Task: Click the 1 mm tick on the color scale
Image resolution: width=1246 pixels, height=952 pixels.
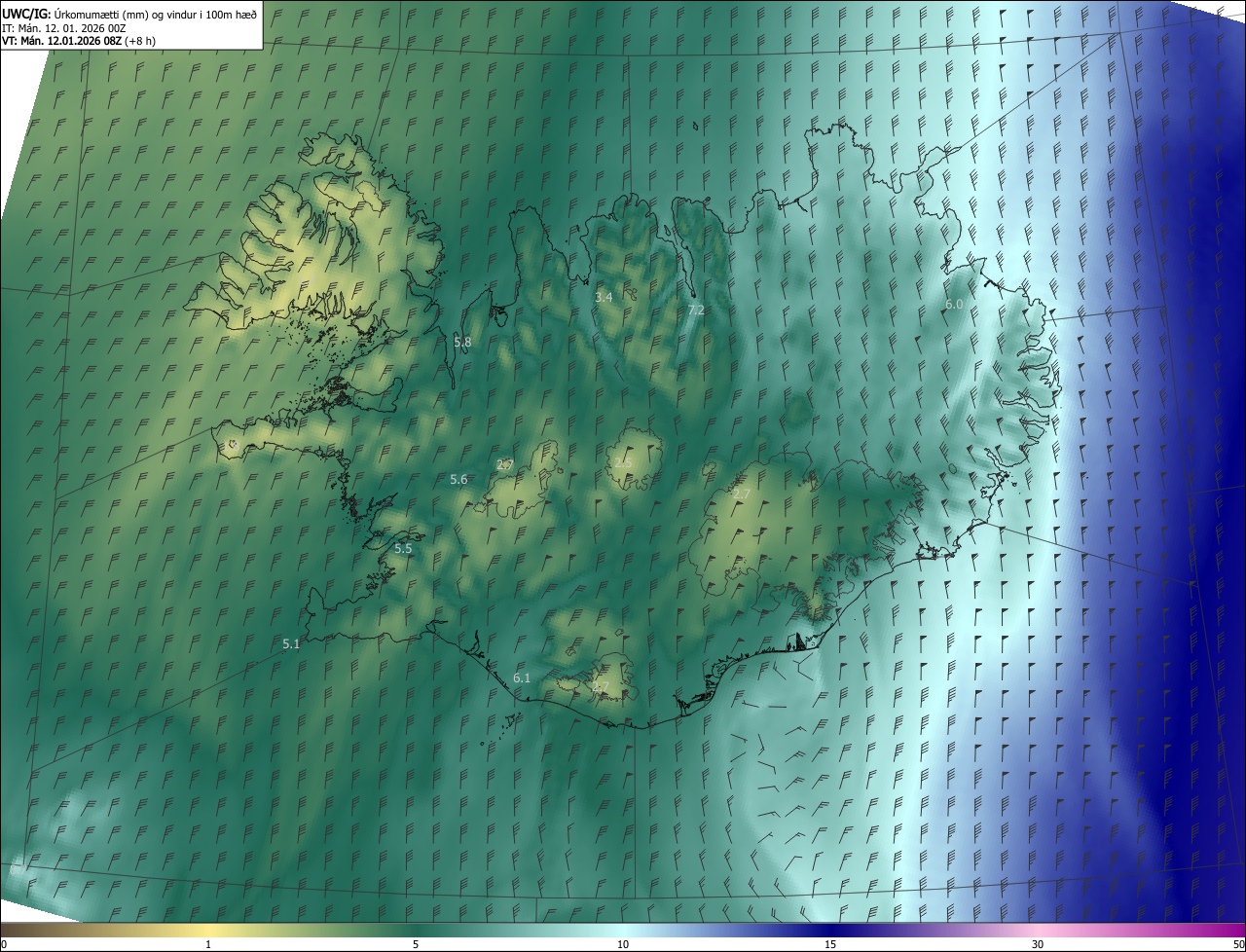Action: pyautogui.click(x=208, y=944)
